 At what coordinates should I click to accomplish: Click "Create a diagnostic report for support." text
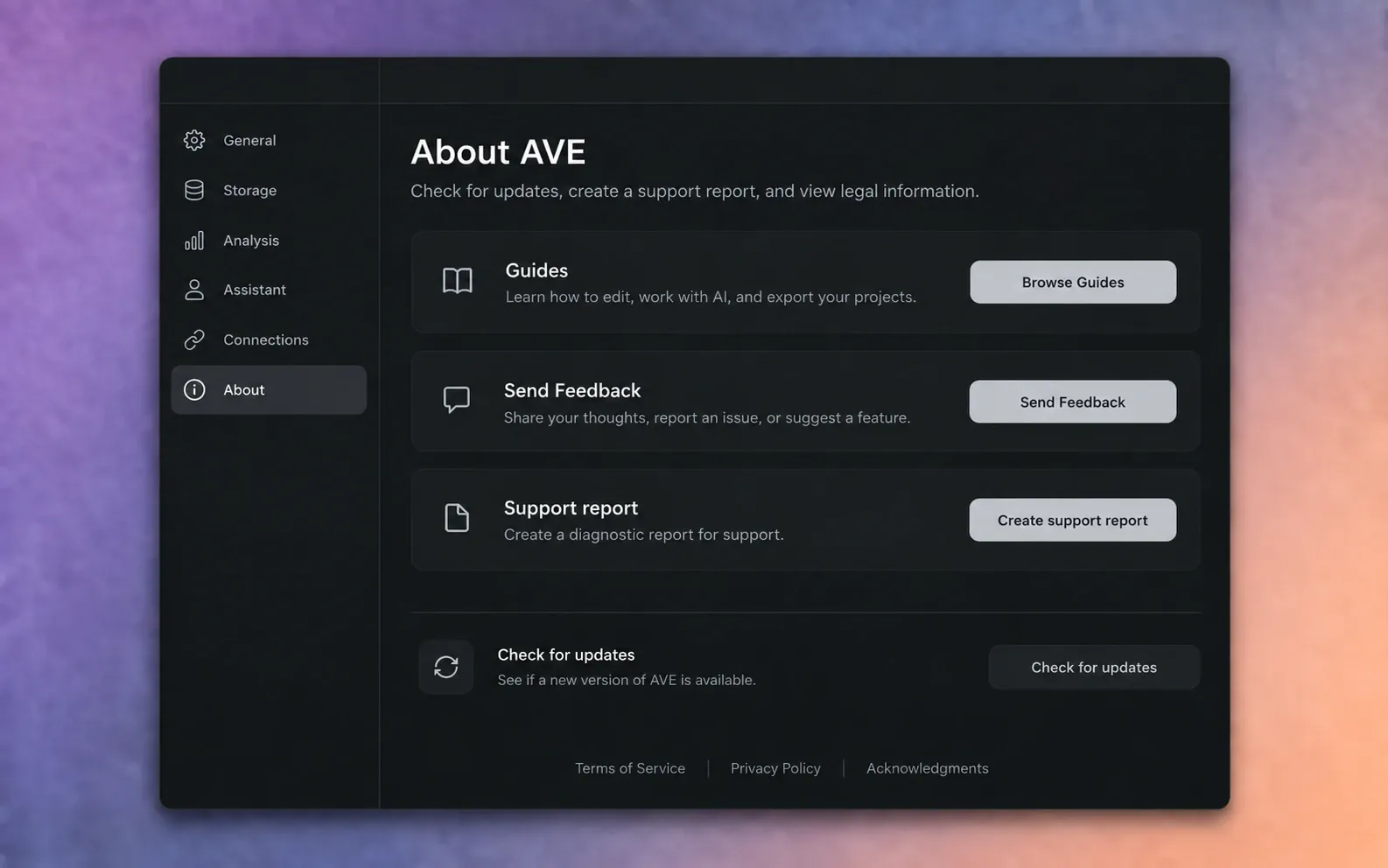pos(644,535)
